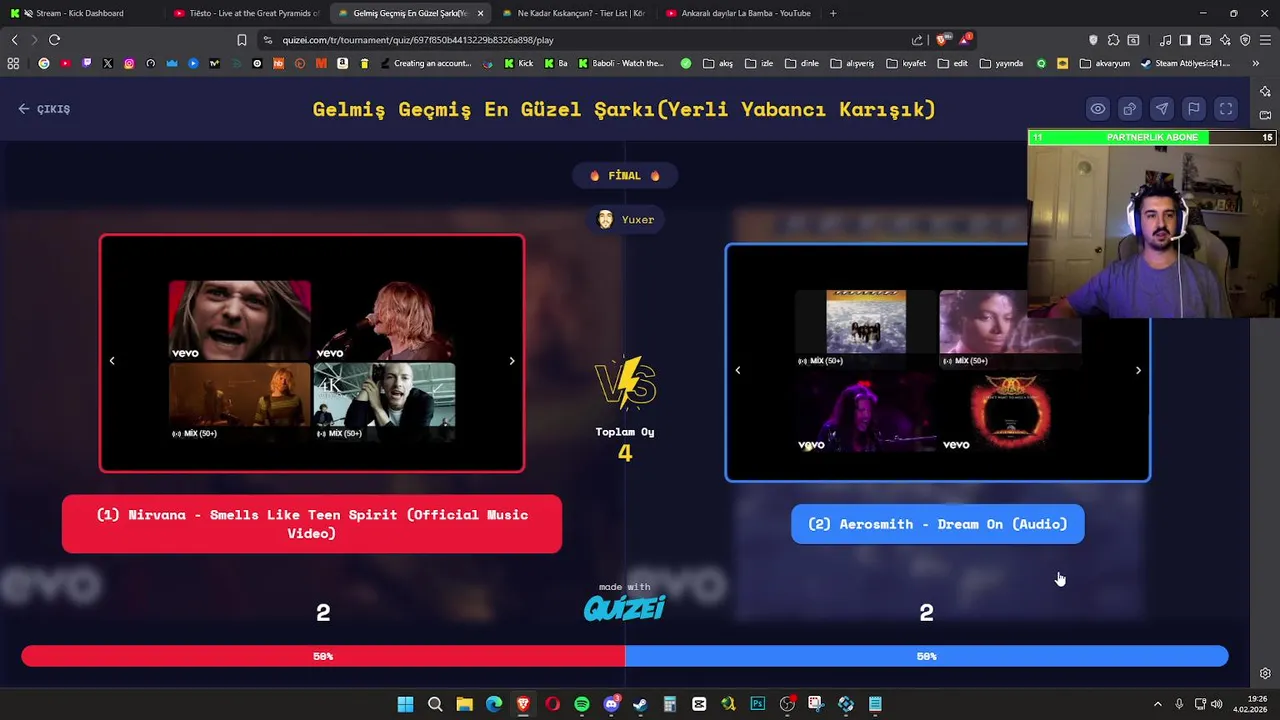Bookmark this page icon in address bar

tap(241, 40)
